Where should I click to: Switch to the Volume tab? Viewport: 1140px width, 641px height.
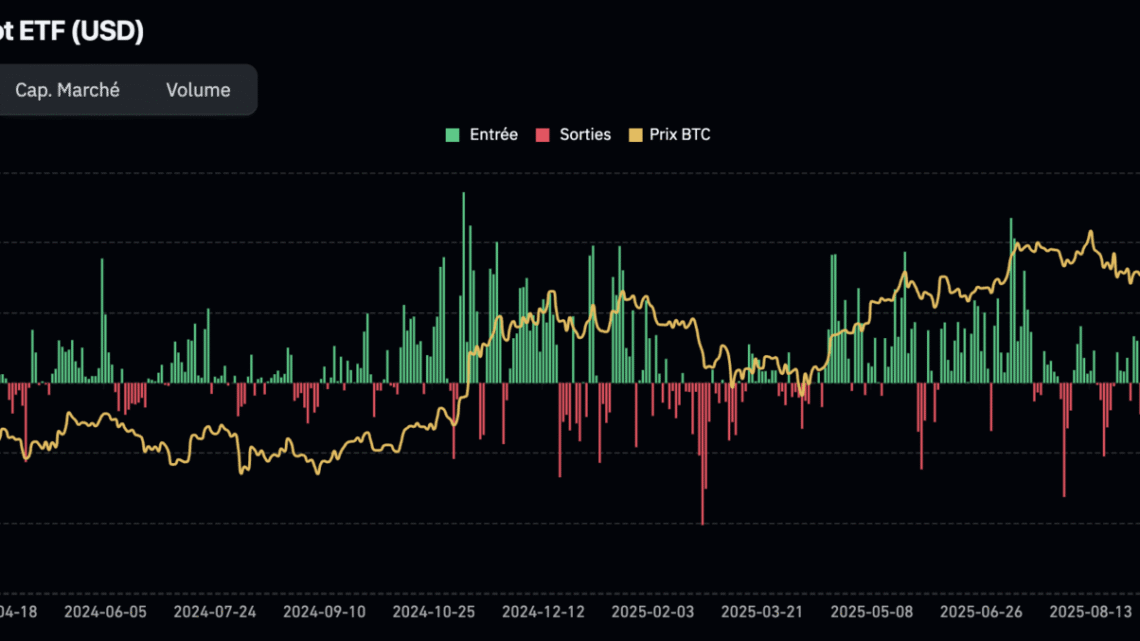point(197,89)
